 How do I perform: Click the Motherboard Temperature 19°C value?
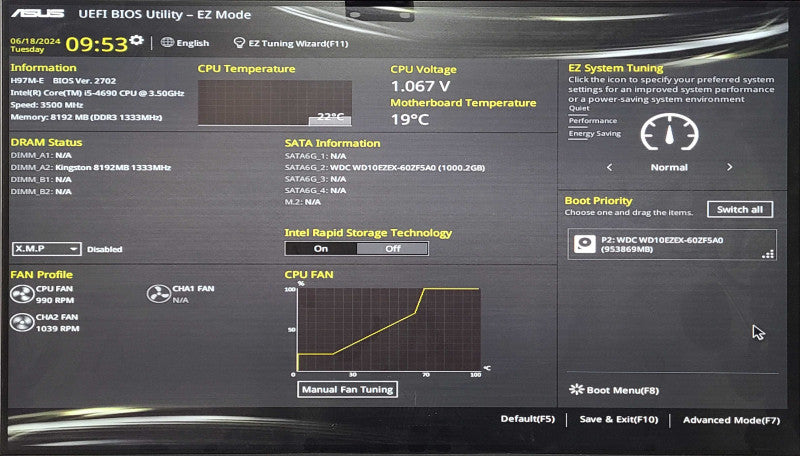pyautogui.click(x=410, y=119)
